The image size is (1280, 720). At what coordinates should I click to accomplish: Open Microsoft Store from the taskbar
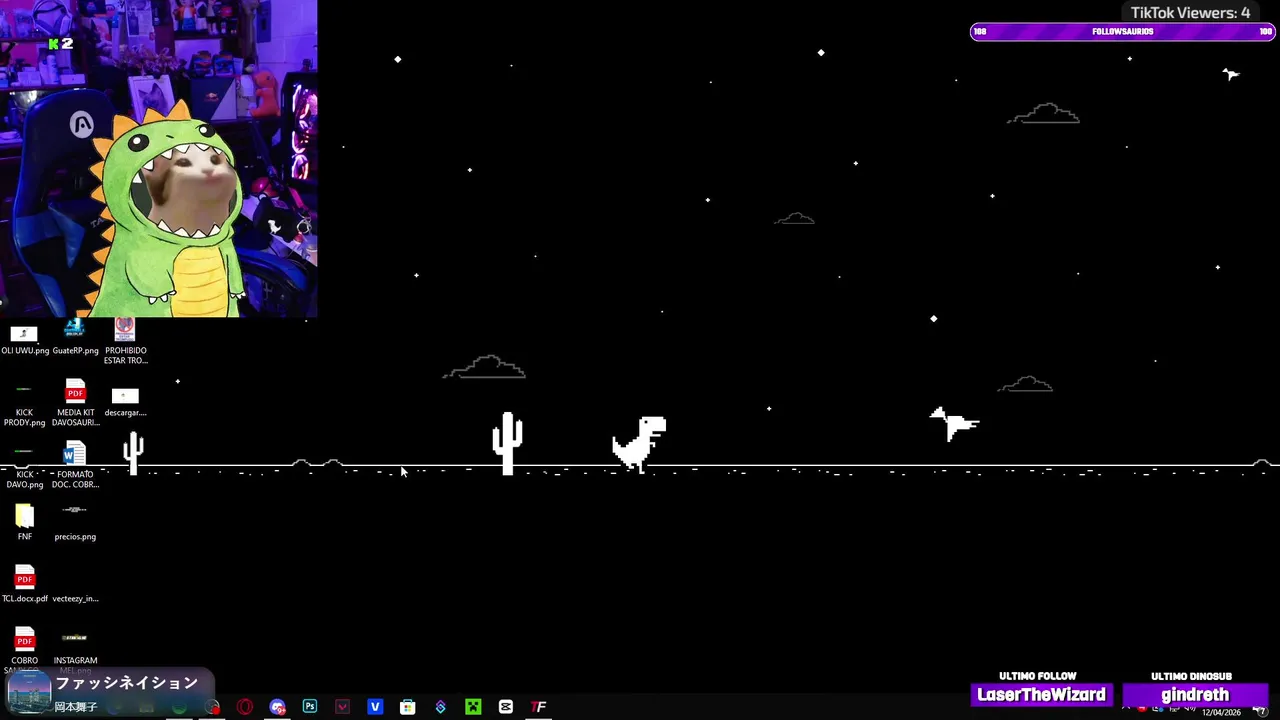tap(407, 707)
